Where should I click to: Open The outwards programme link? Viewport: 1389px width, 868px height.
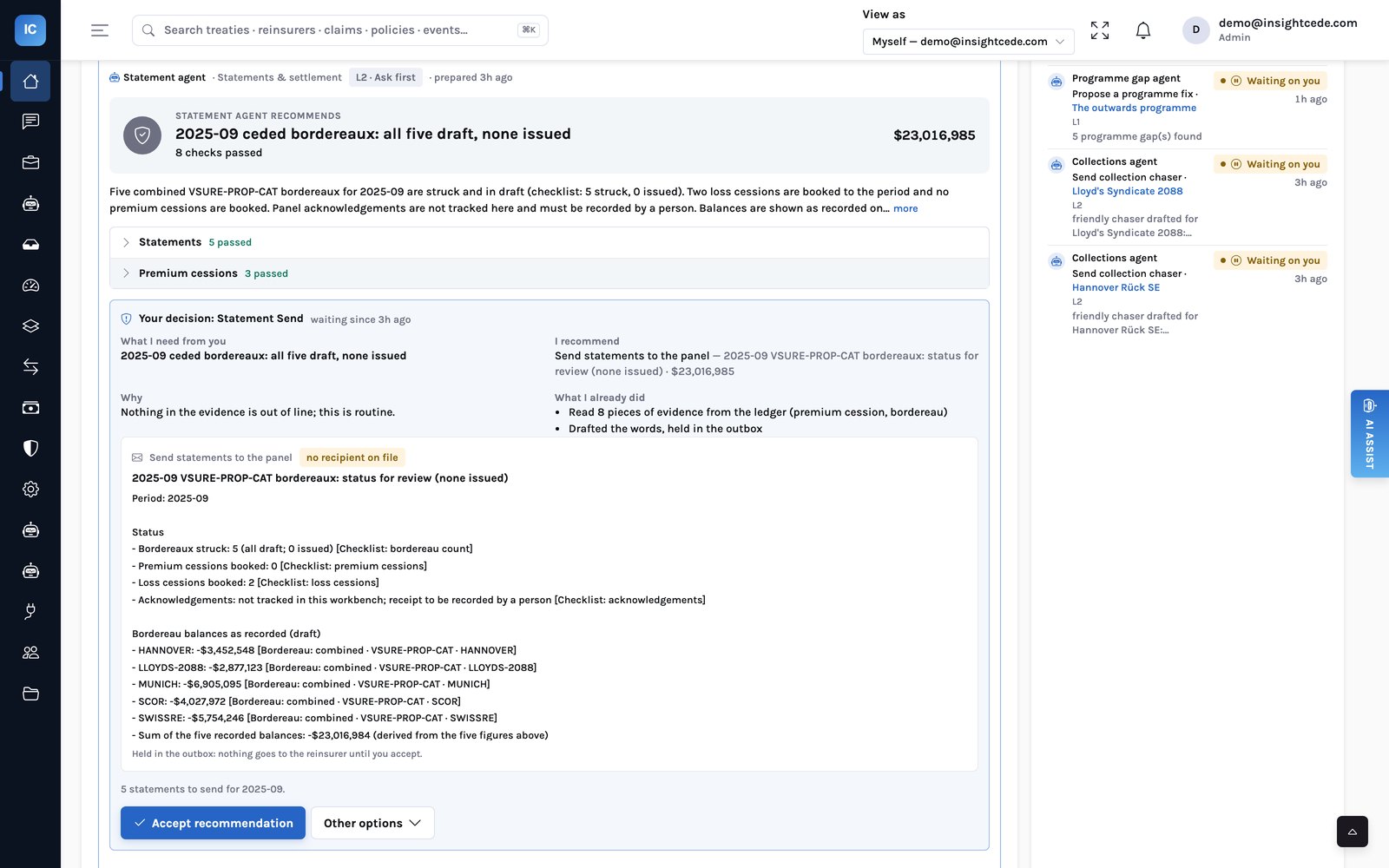click(x=1134, y=108)
